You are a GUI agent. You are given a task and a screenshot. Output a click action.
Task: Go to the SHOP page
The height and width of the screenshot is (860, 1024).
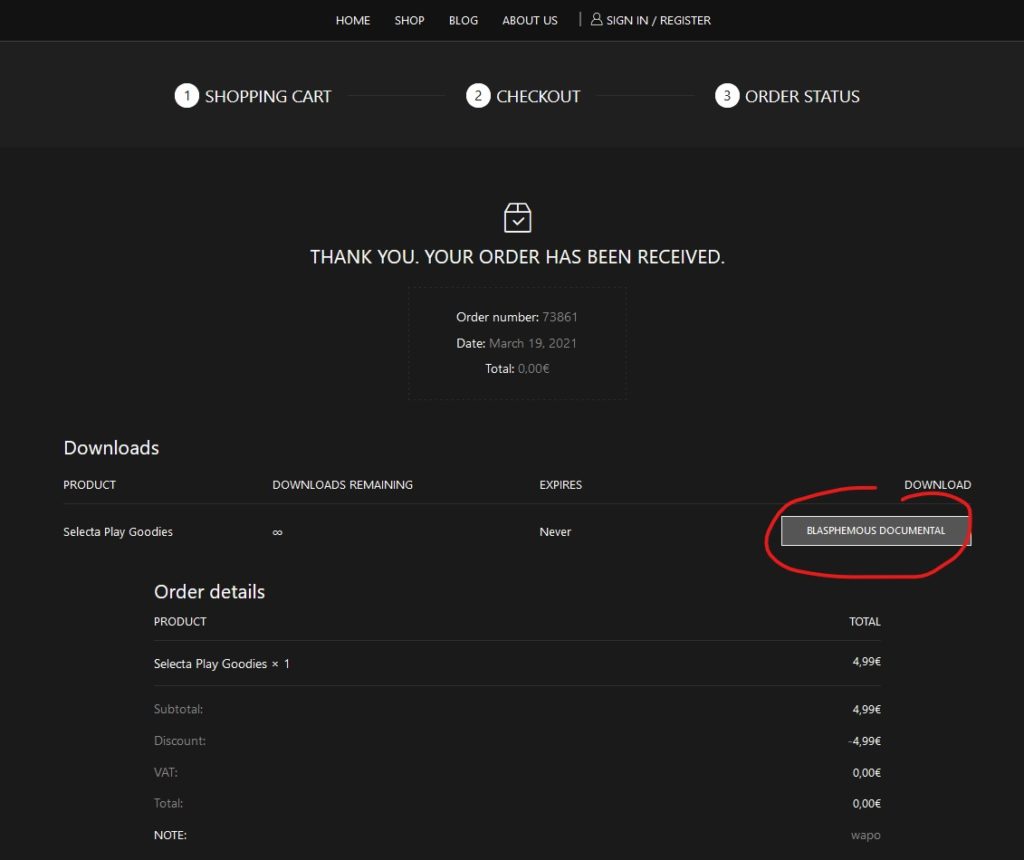click(x=409, y=20)
